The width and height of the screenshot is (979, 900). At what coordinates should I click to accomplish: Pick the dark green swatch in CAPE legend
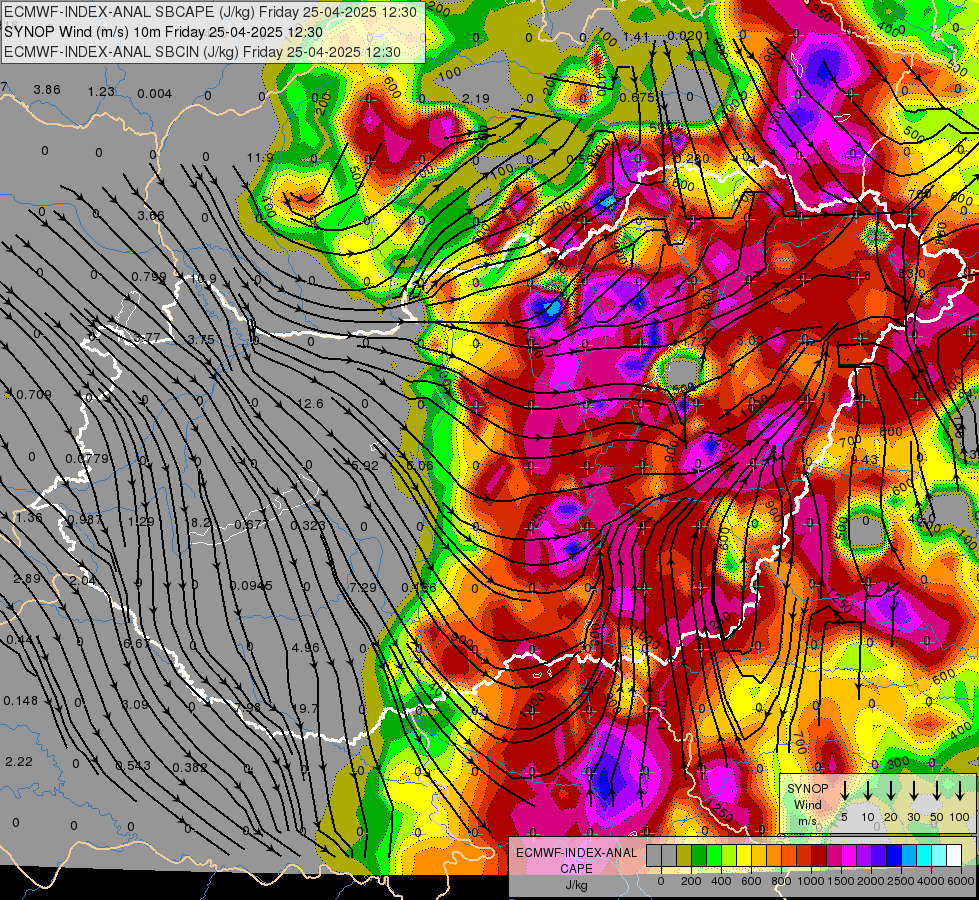point(699,856)
